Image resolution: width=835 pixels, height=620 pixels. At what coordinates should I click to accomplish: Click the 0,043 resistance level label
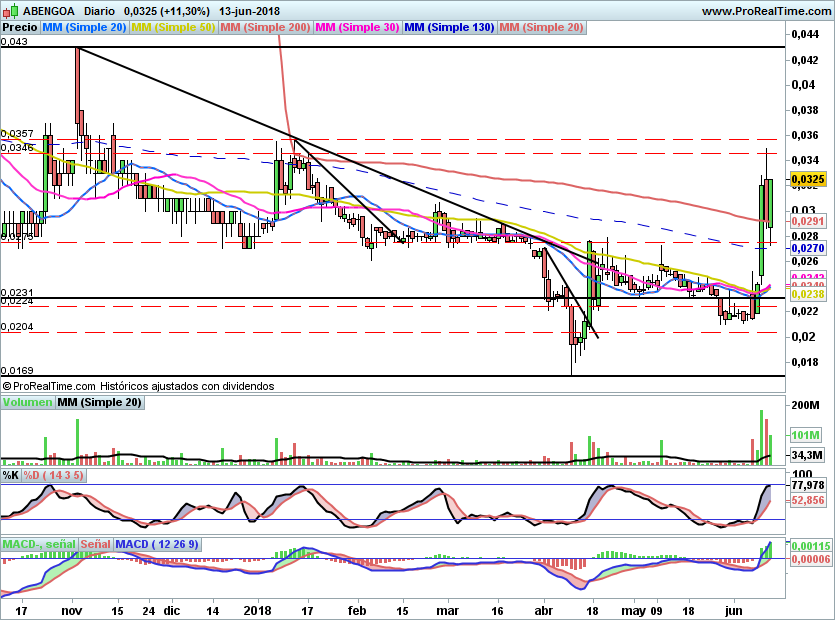click(x=14, y=42)
